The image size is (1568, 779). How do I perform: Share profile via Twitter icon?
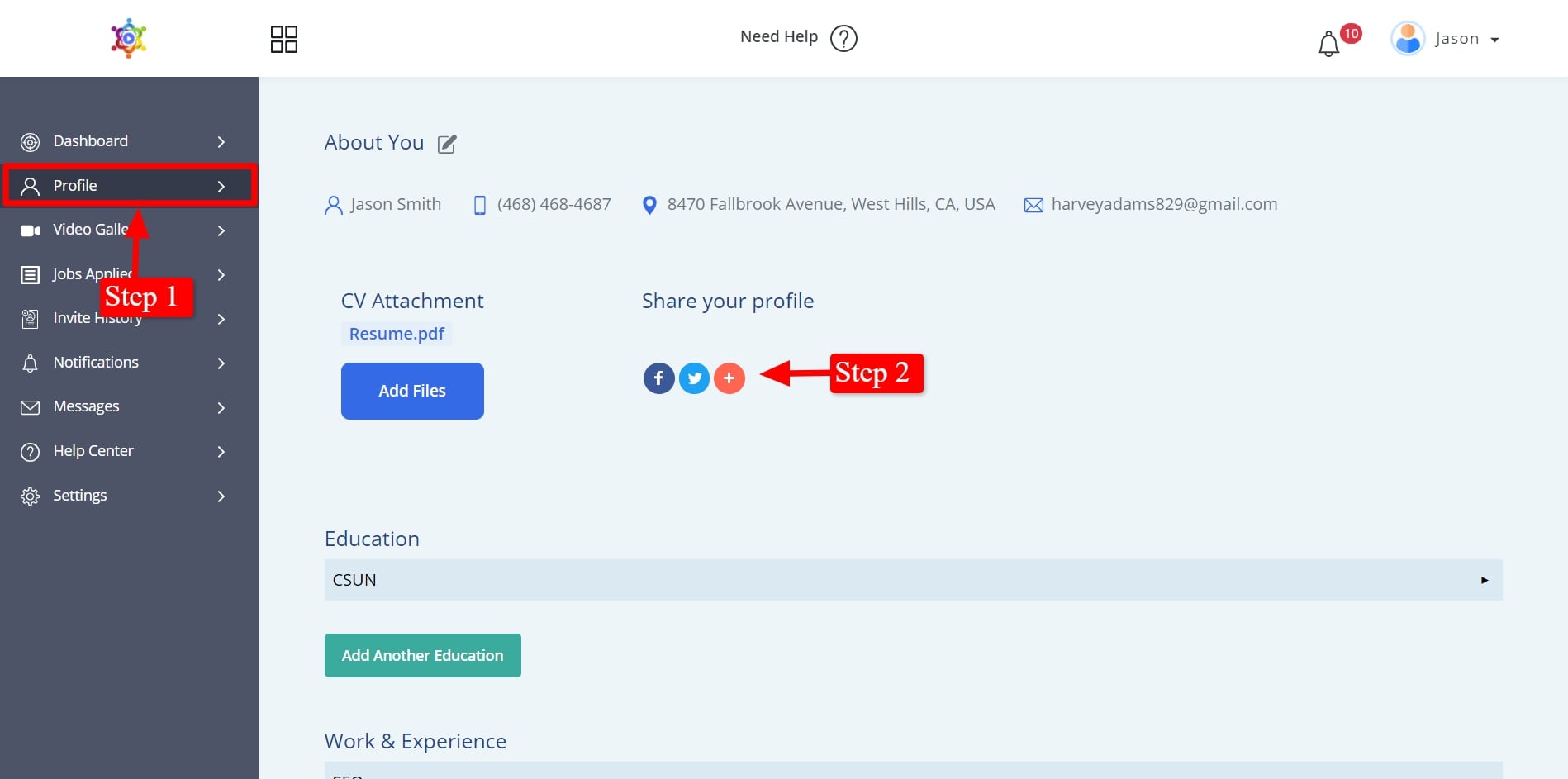694,378
